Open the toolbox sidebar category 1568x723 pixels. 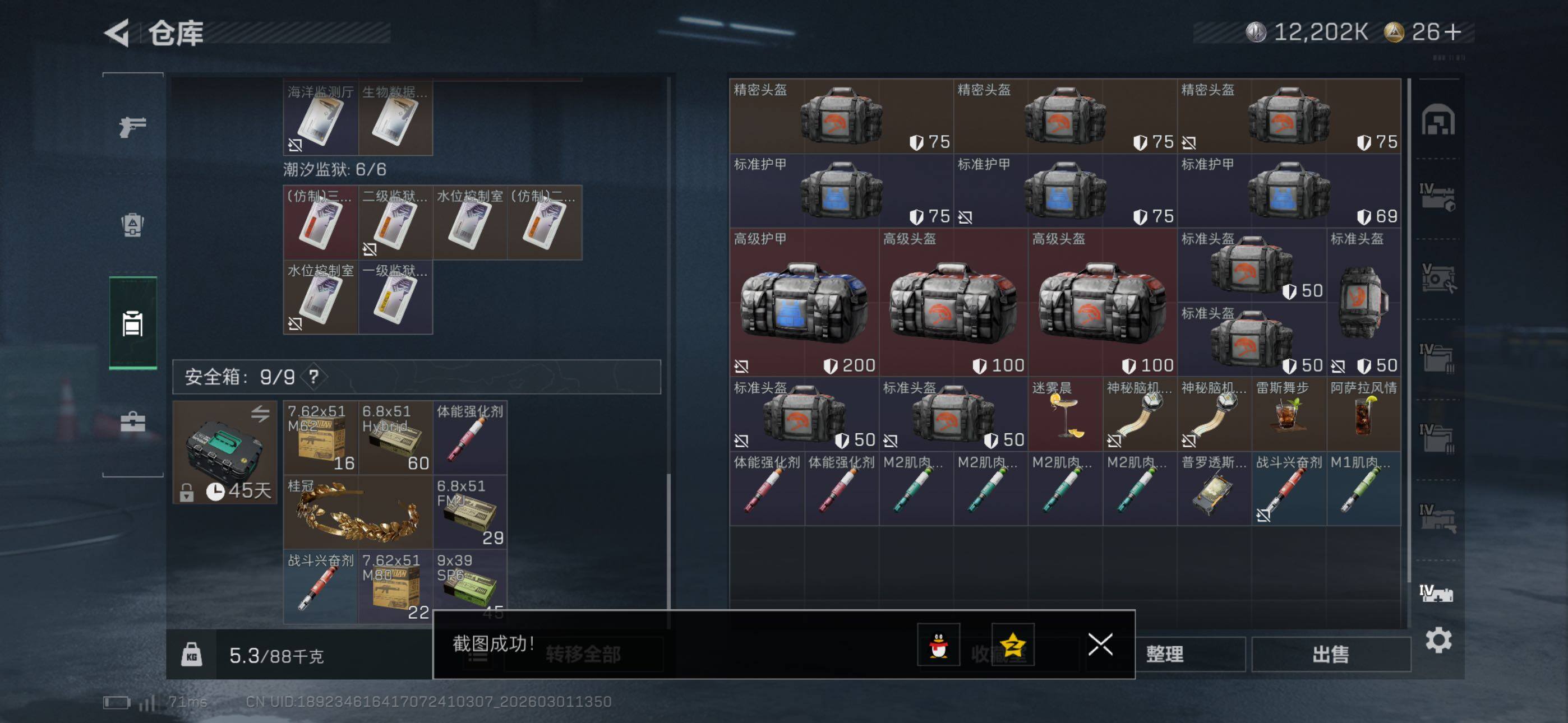point(132,421)
